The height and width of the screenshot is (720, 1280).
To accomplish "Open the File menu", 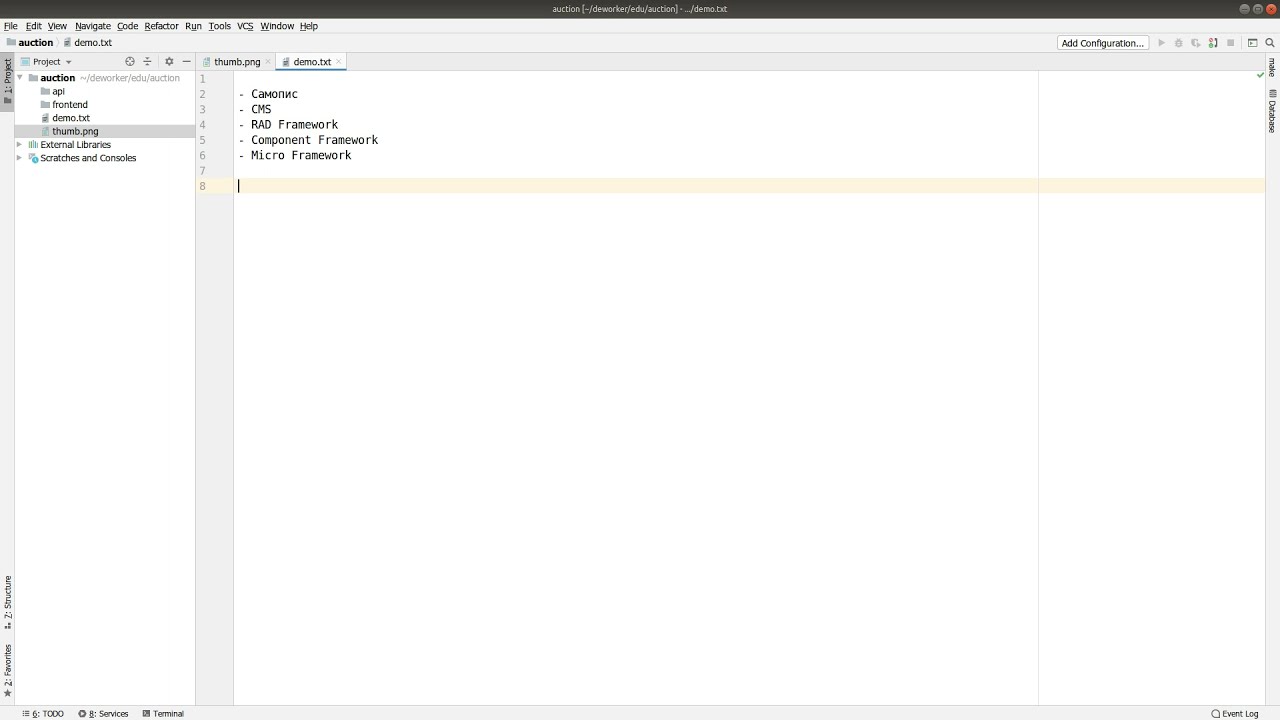I will click(x=11, y=26).
